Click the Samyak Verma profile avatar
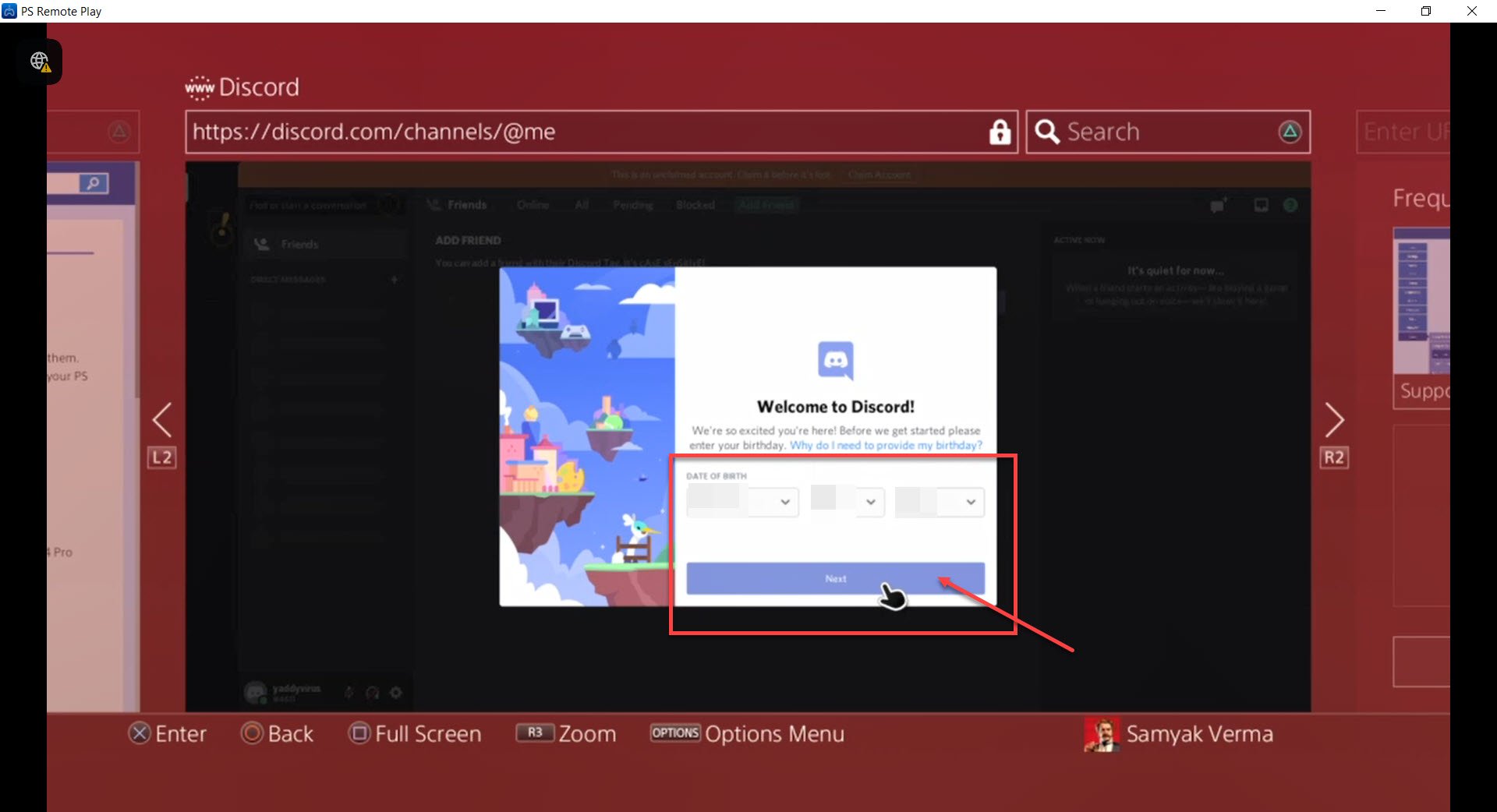This screenshot has width=1497, height=812. [1102, 734]
